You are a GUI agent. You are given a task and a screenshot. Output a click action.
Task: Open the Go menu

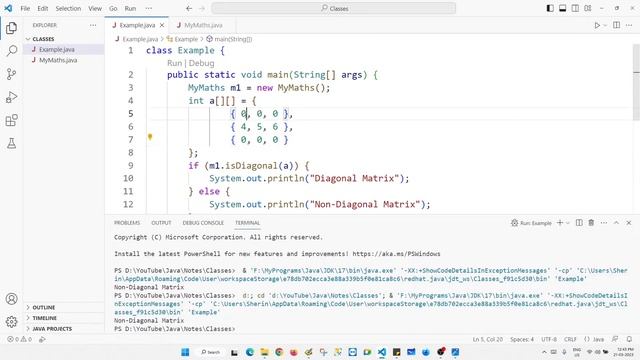(x=113, y=8)
